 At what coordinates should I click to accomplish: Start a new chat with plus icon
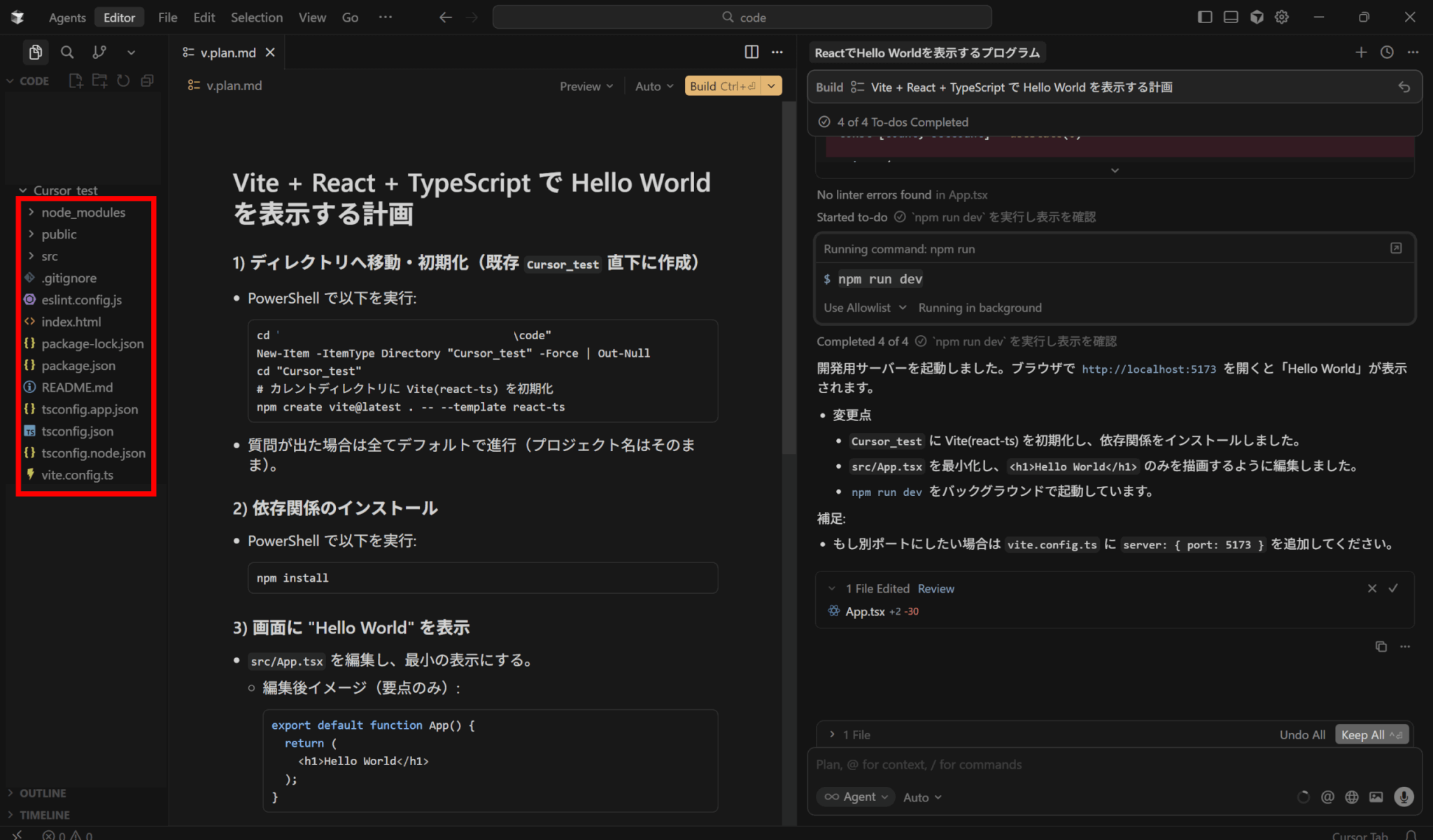(x=1360, y=52)
